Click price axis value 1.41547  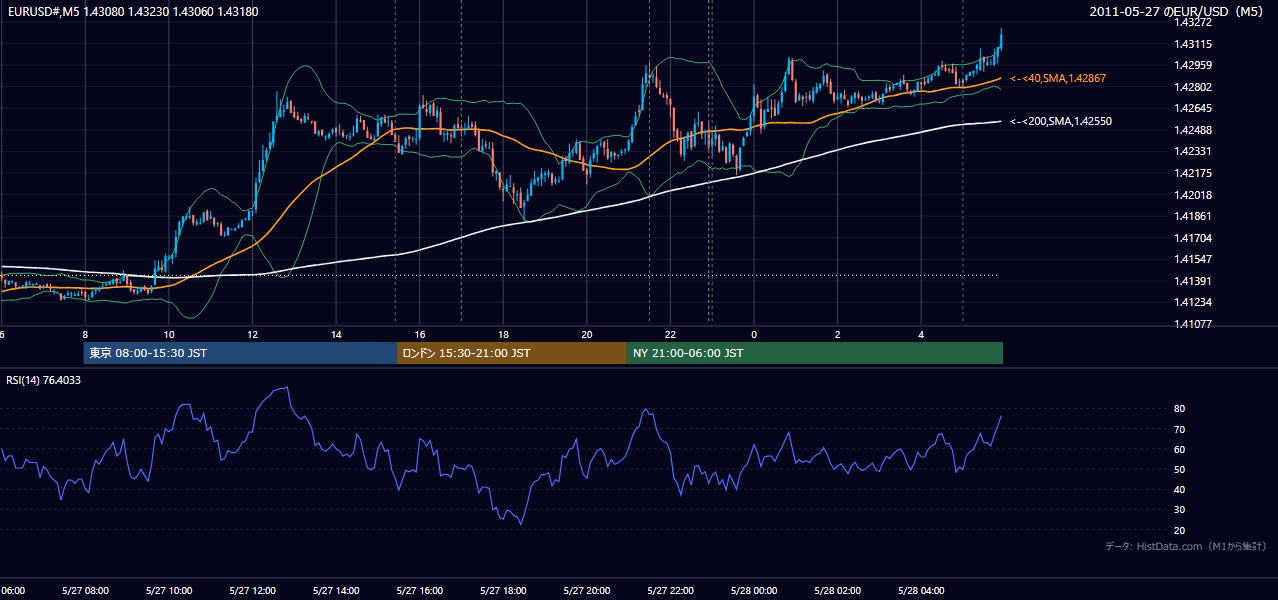coord(1193,259)
